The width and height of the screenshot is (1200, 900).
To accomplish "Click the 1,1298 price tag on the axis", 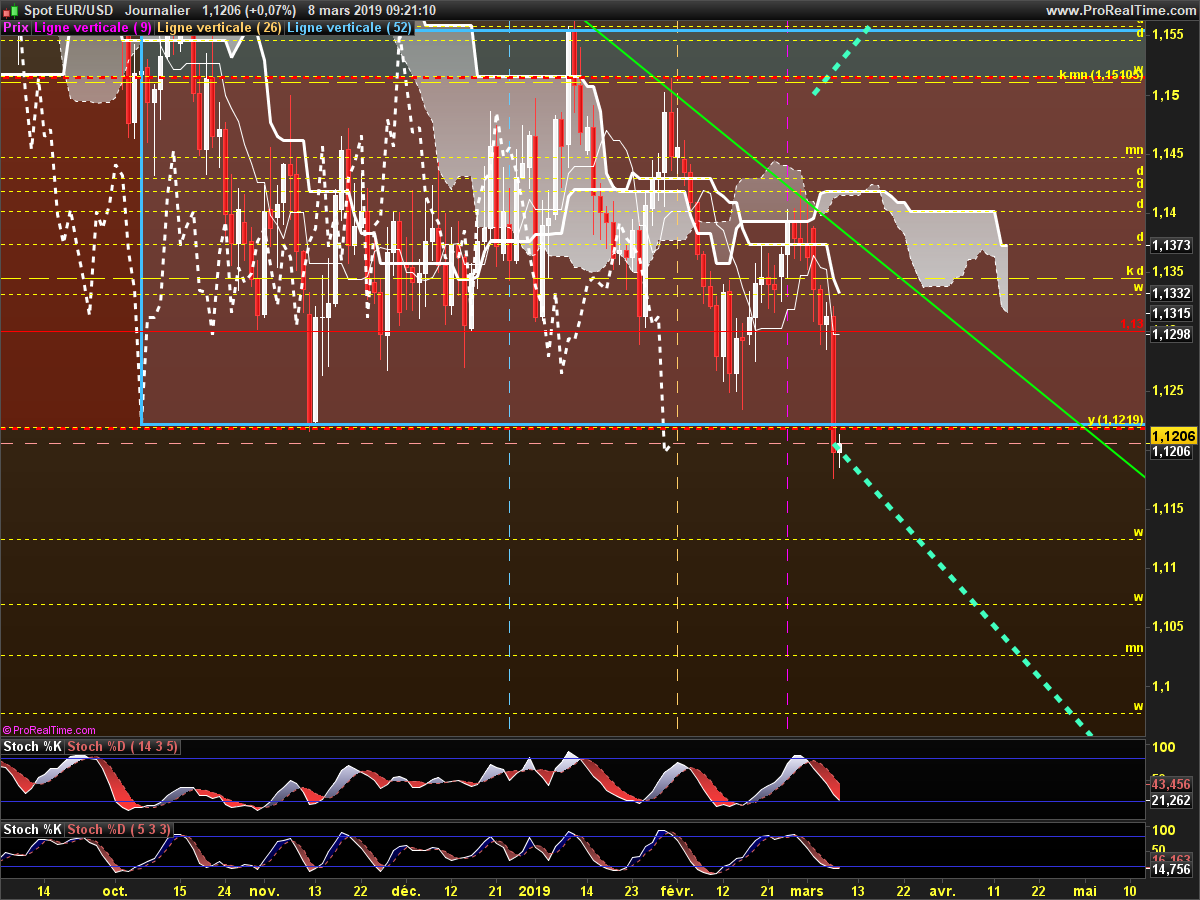I will (1170, 334).
